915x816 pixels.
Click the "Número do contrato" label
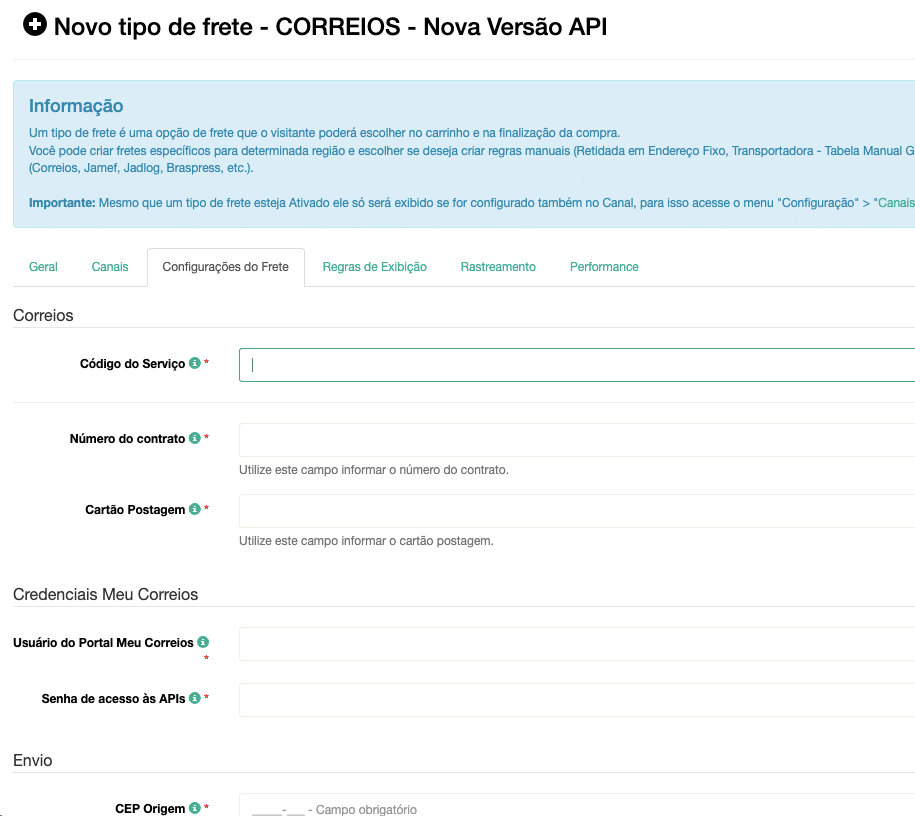127,438
